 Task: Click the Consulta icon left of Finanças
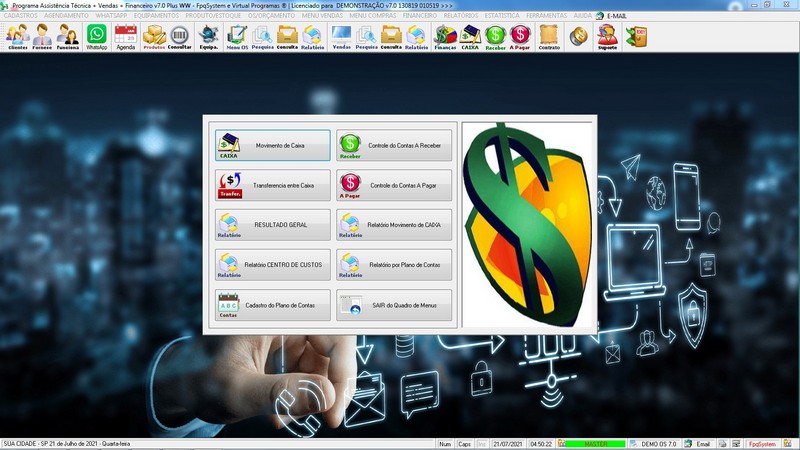[x=391, y=37]
